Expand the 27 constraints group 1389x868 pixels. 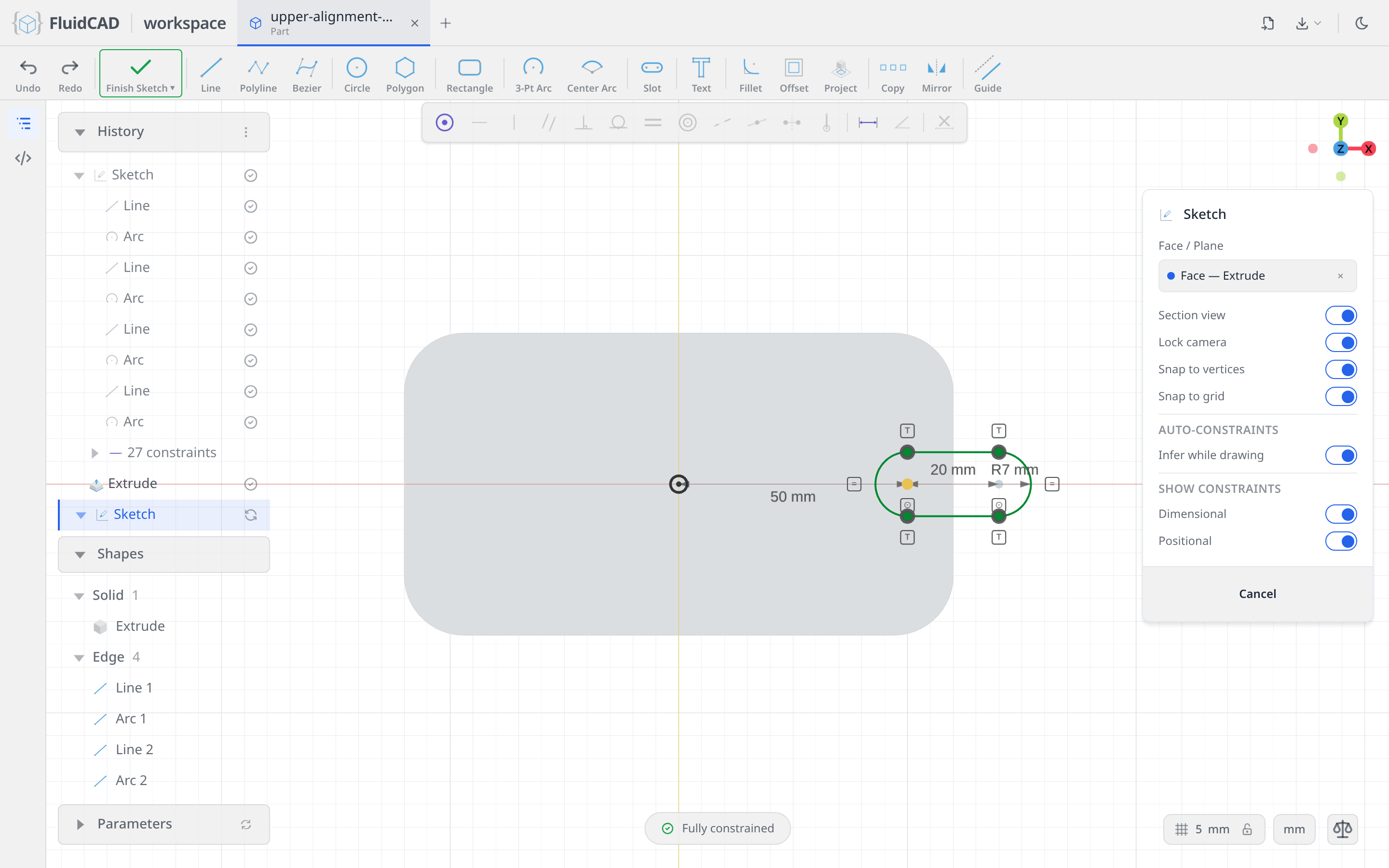coord(95,453)
